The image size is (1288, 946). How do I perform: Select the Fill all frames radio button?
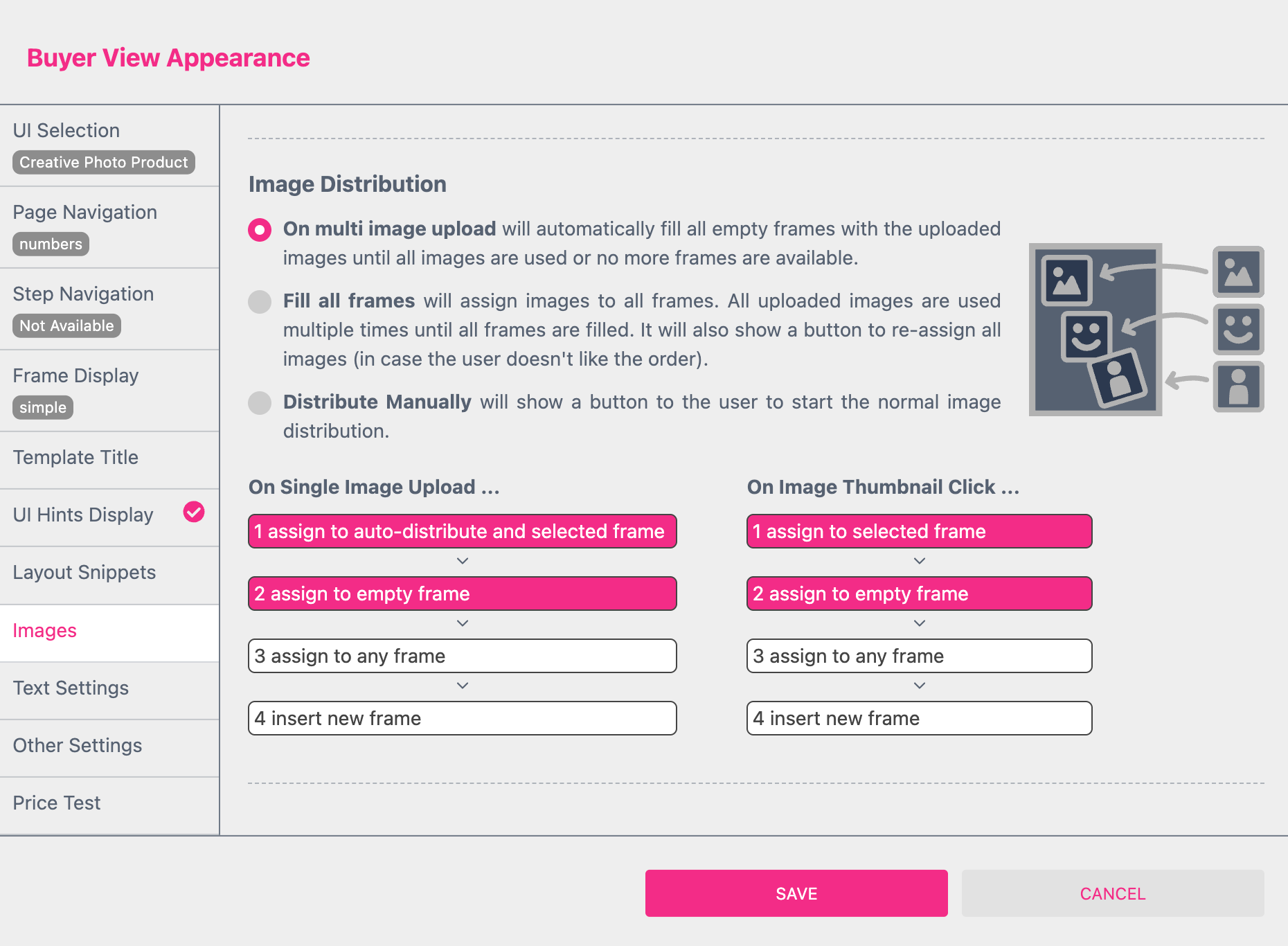click(x=260, y=301)
